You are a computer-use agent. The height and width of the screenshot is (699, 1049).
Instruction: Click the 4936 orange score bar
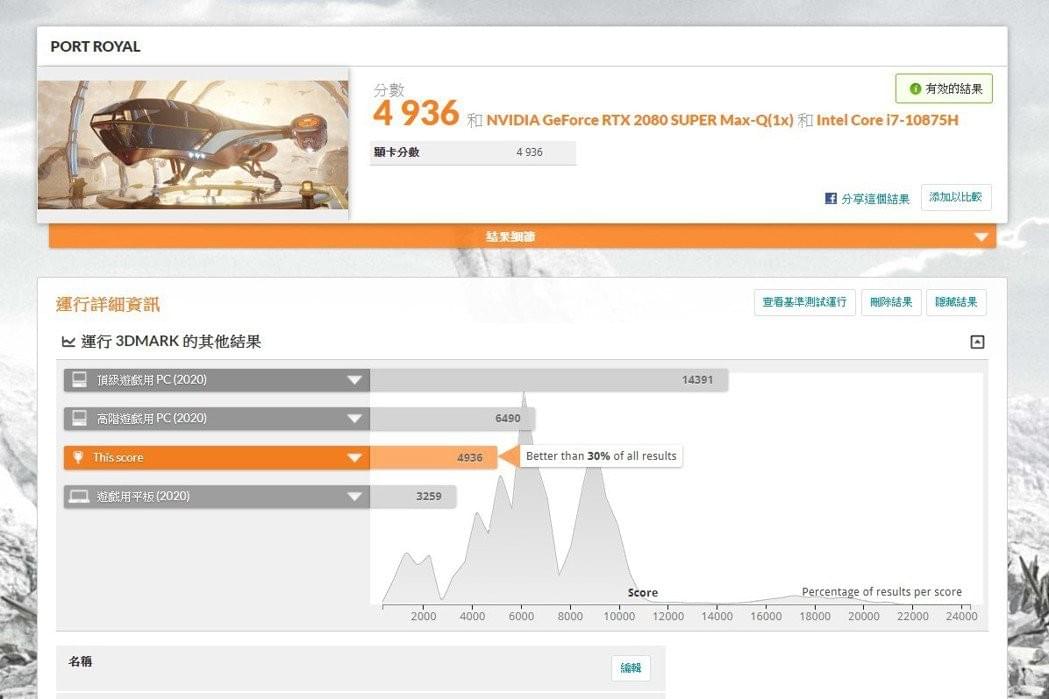coord(434,458)
